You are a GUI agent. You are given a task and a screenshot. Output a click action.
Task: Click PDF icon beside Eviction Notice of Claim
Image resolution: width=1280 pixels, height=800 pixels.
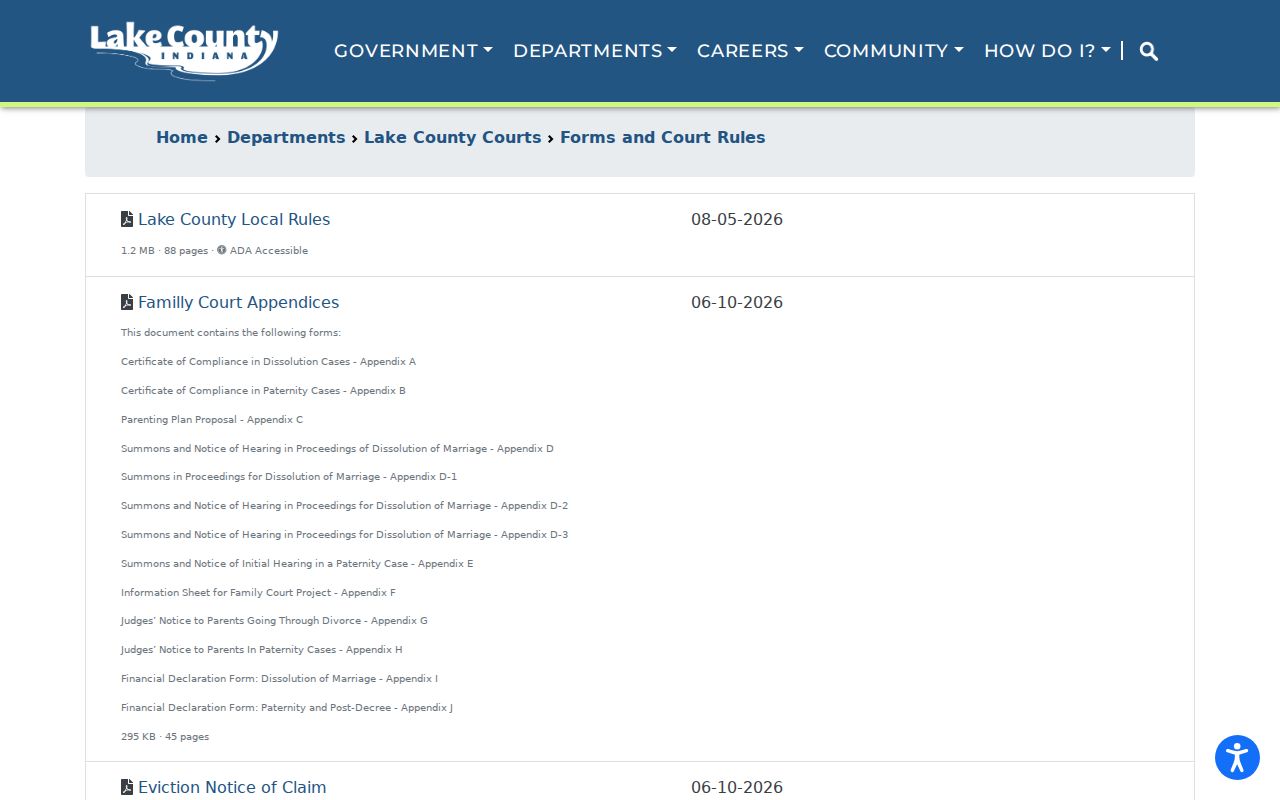127,787
